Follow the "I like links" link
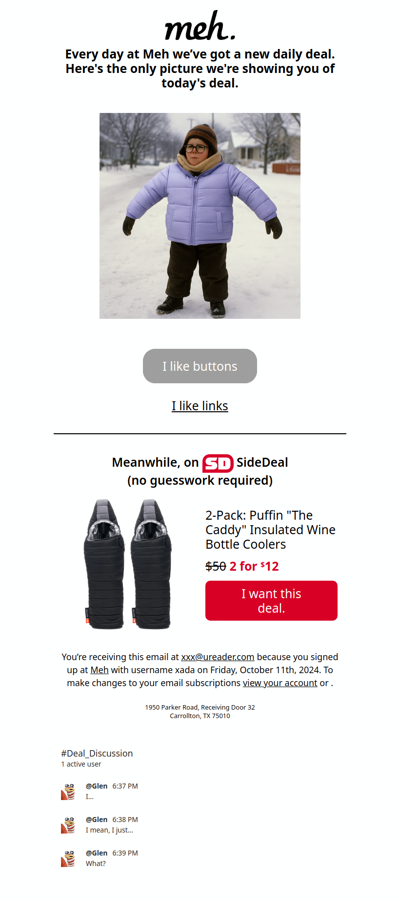The width and height of the screenshot is (400, 900). pos(200,406)
